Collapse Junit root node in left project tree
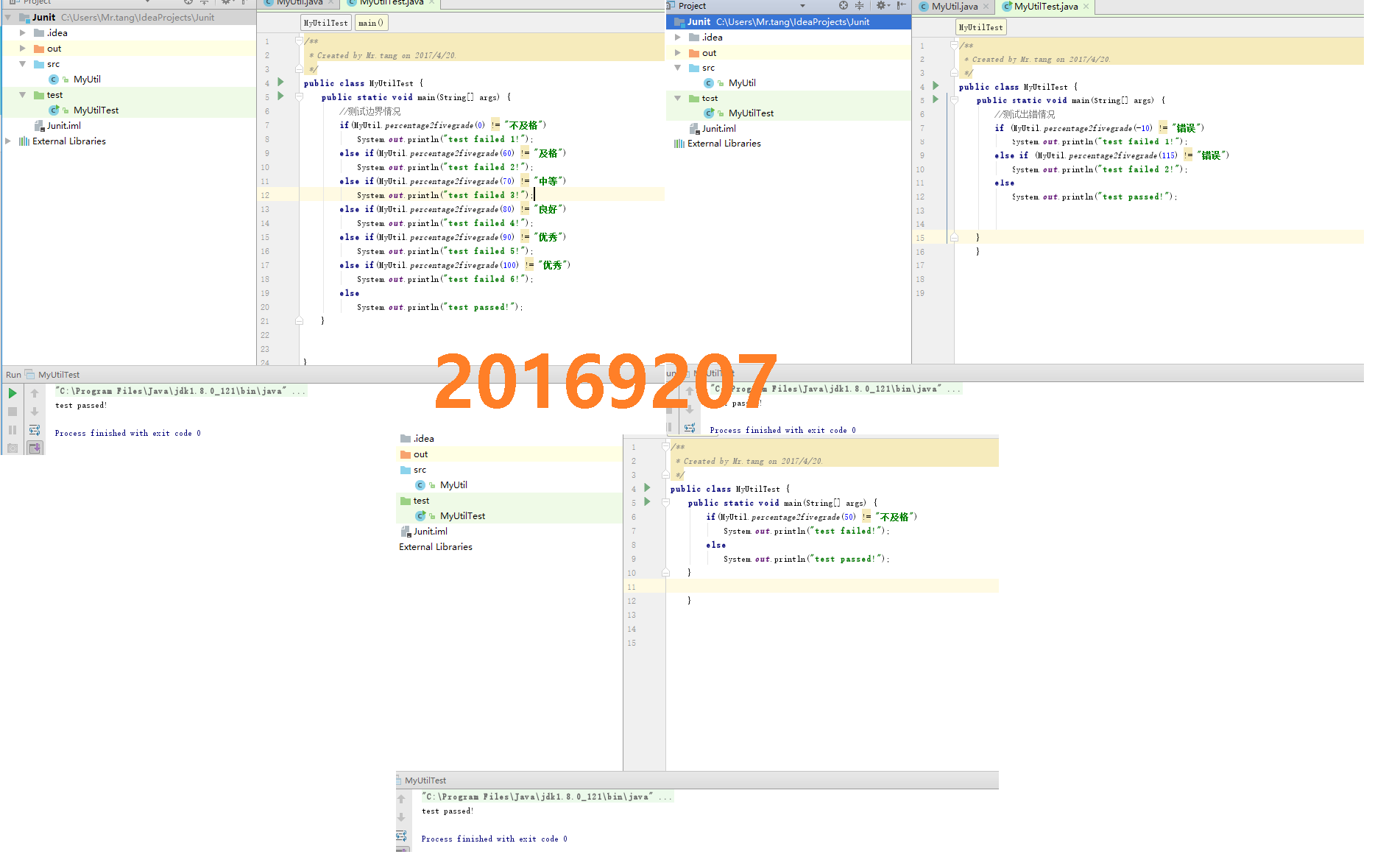The width and height of the screenshot is (1400, 860). [8, 17]
